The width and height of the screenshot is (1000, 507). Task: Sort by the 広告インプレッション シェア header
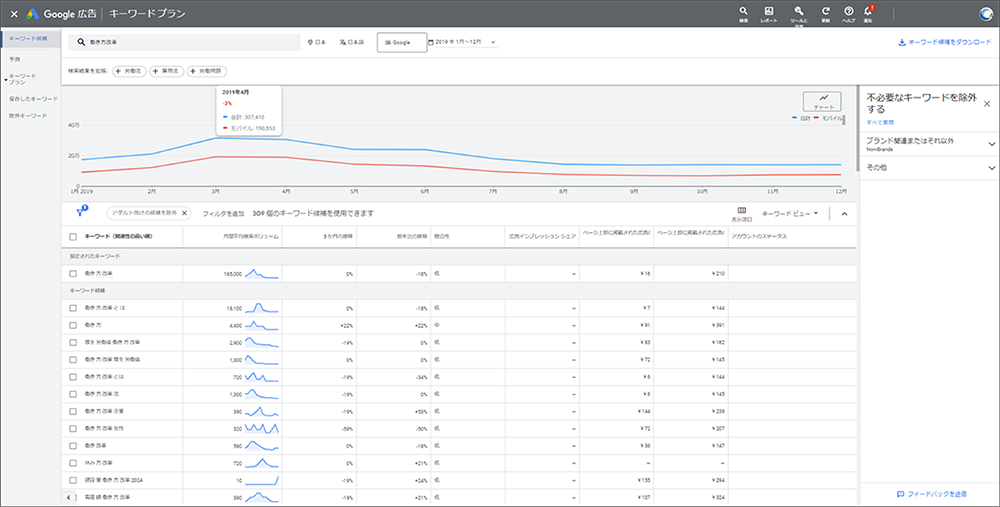click(542, 237)
